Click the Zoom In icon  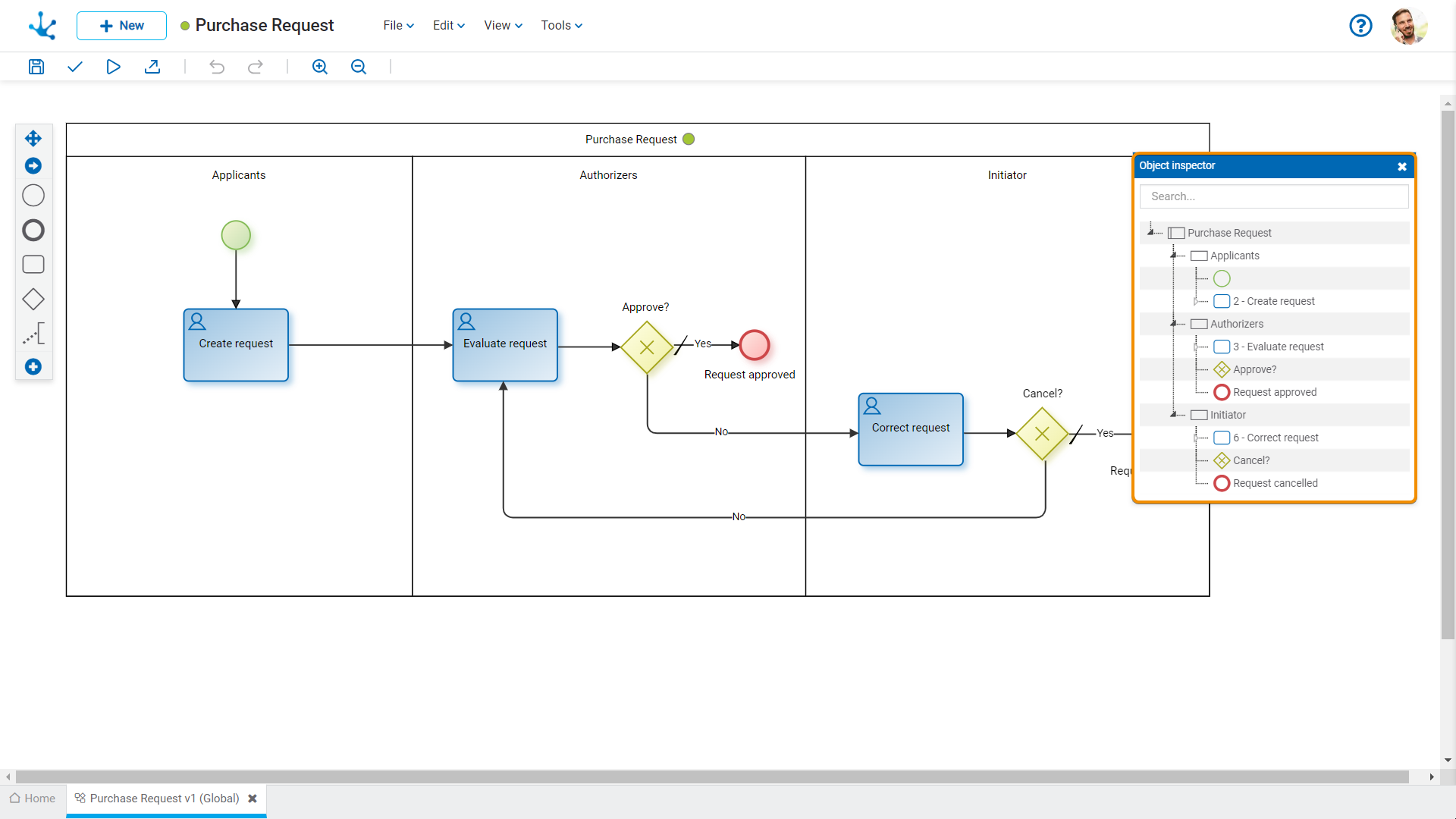[x=320, y=66]
